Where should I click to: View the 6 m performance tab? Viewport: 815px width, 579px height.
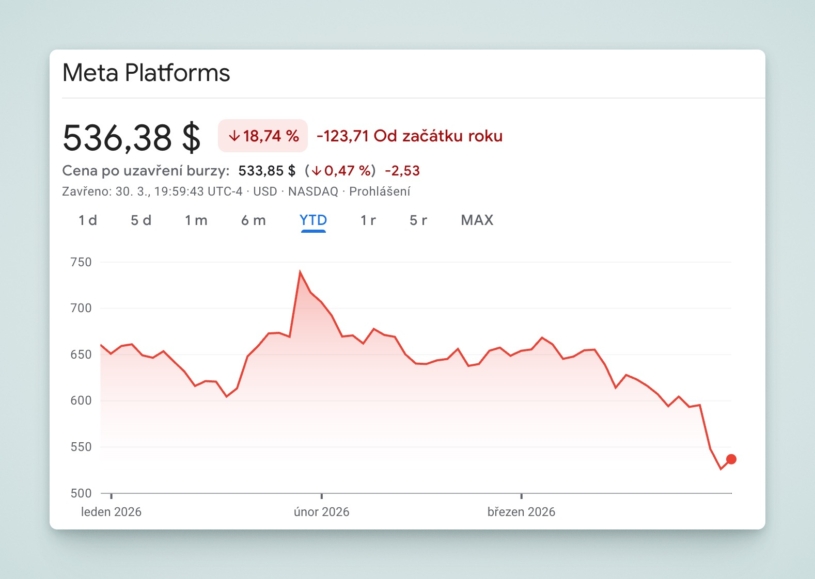253,220
